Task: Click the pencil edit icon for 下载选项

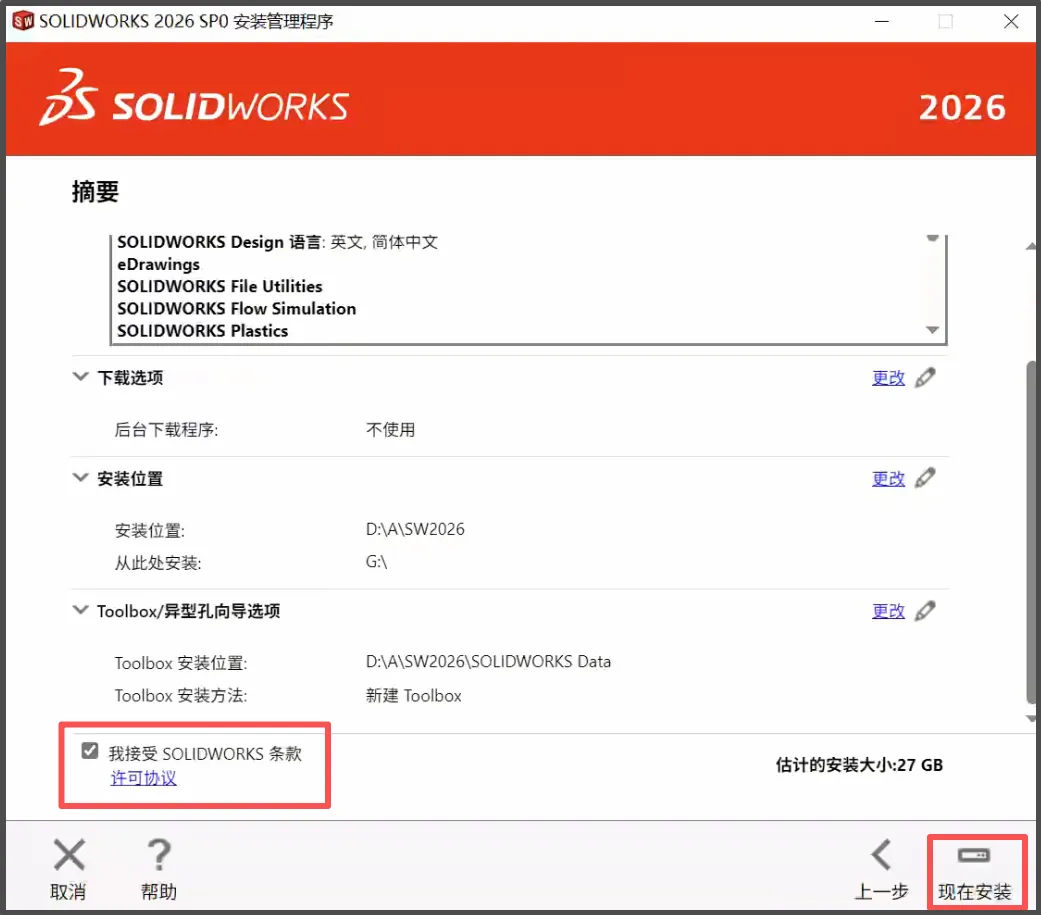Action: tap(925, 377)
